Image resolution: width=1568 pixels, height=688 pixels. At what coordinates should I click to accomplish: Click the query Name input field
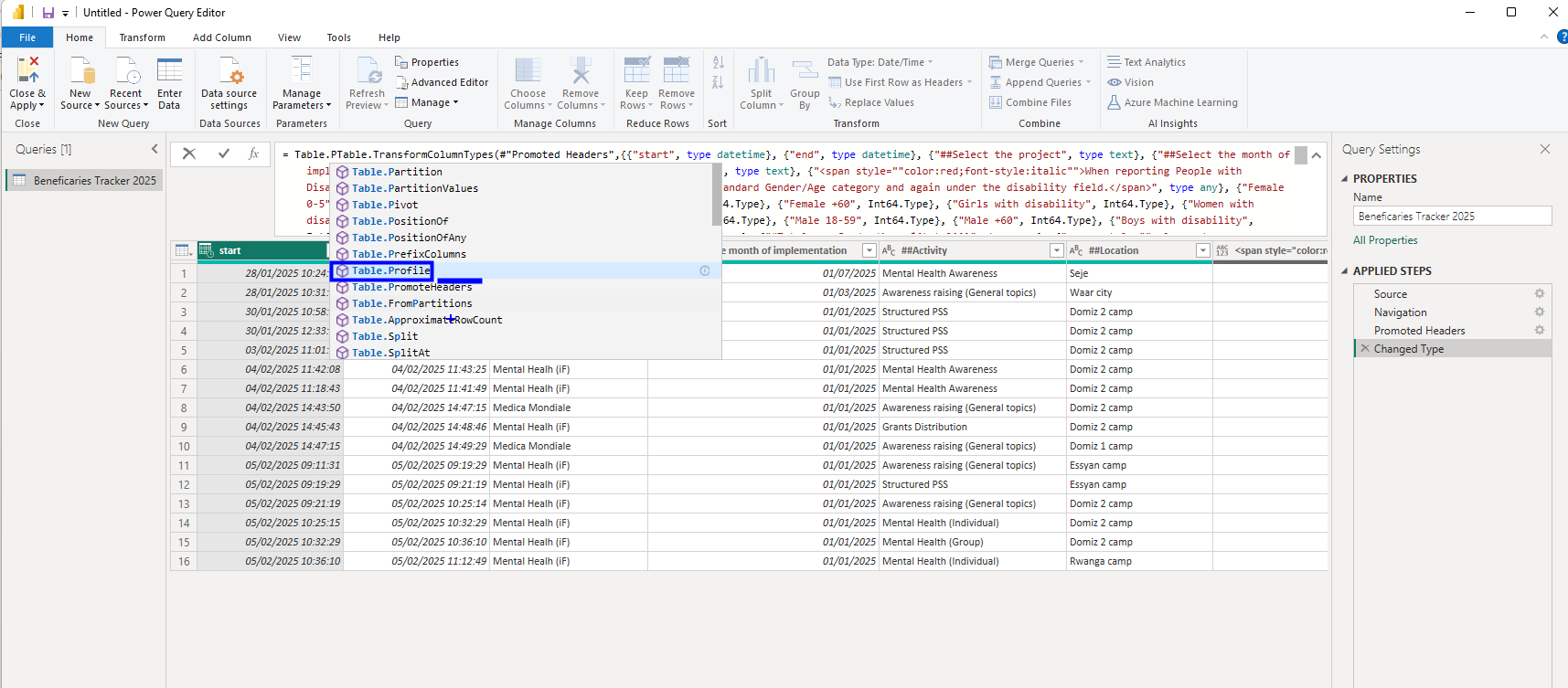1452,217
